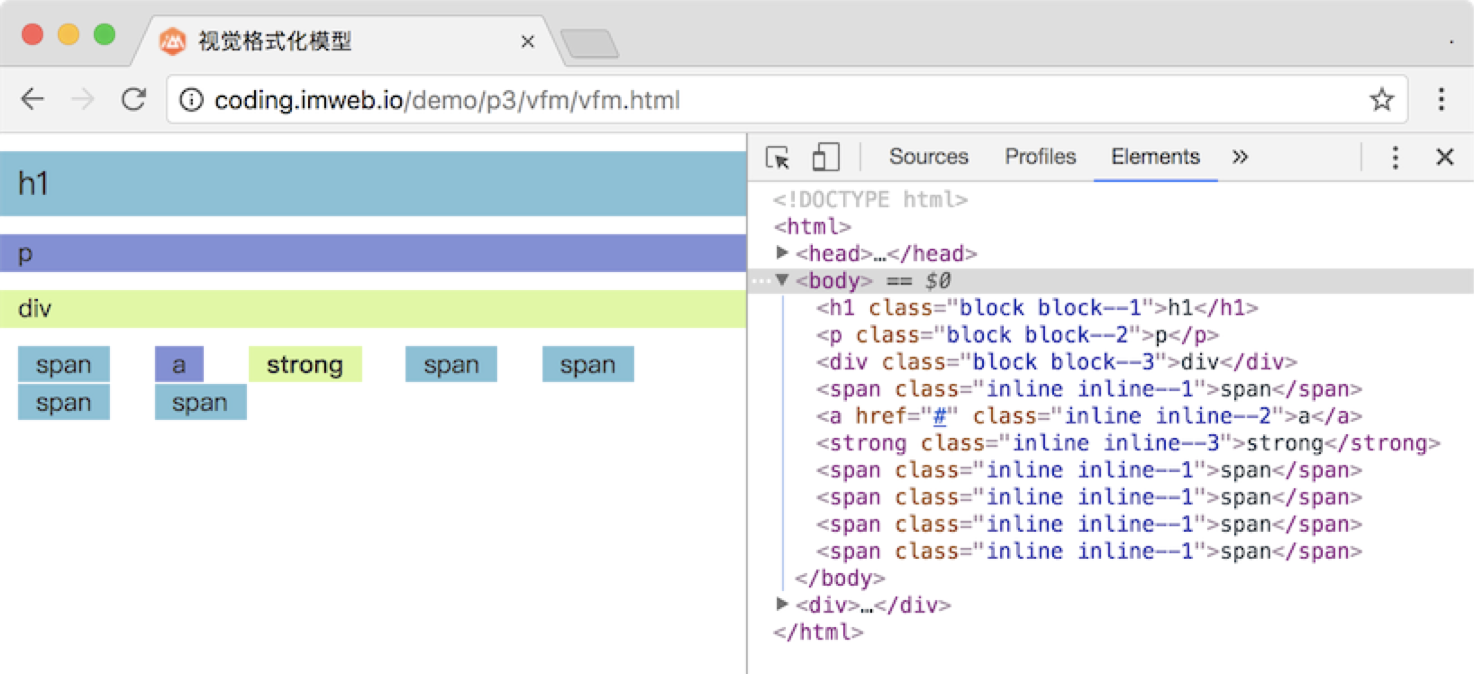
Task: Show more DevTools tabs via chevron
Action: [1240, 157]
